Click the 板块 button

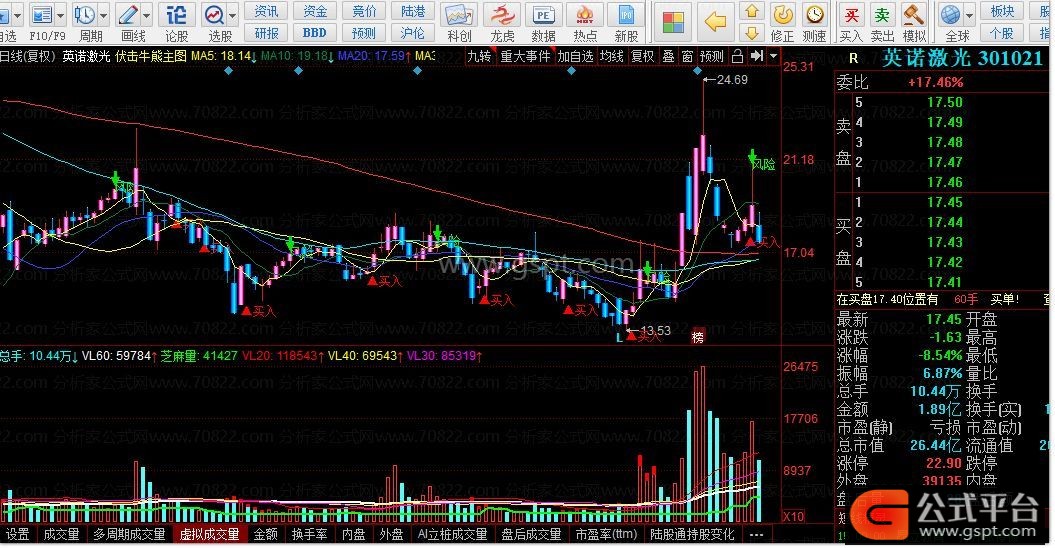click(x=1003, y=11)
